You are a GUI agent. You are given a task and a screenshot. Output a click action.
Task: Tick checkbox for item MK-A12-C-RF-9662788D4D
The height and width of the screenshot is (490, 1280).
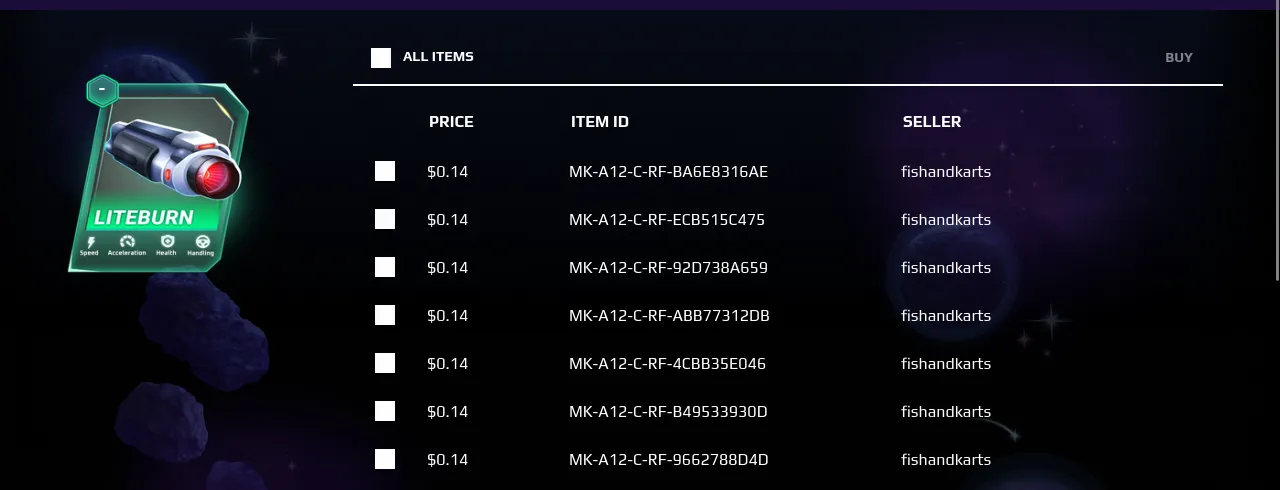pos(385,459)
